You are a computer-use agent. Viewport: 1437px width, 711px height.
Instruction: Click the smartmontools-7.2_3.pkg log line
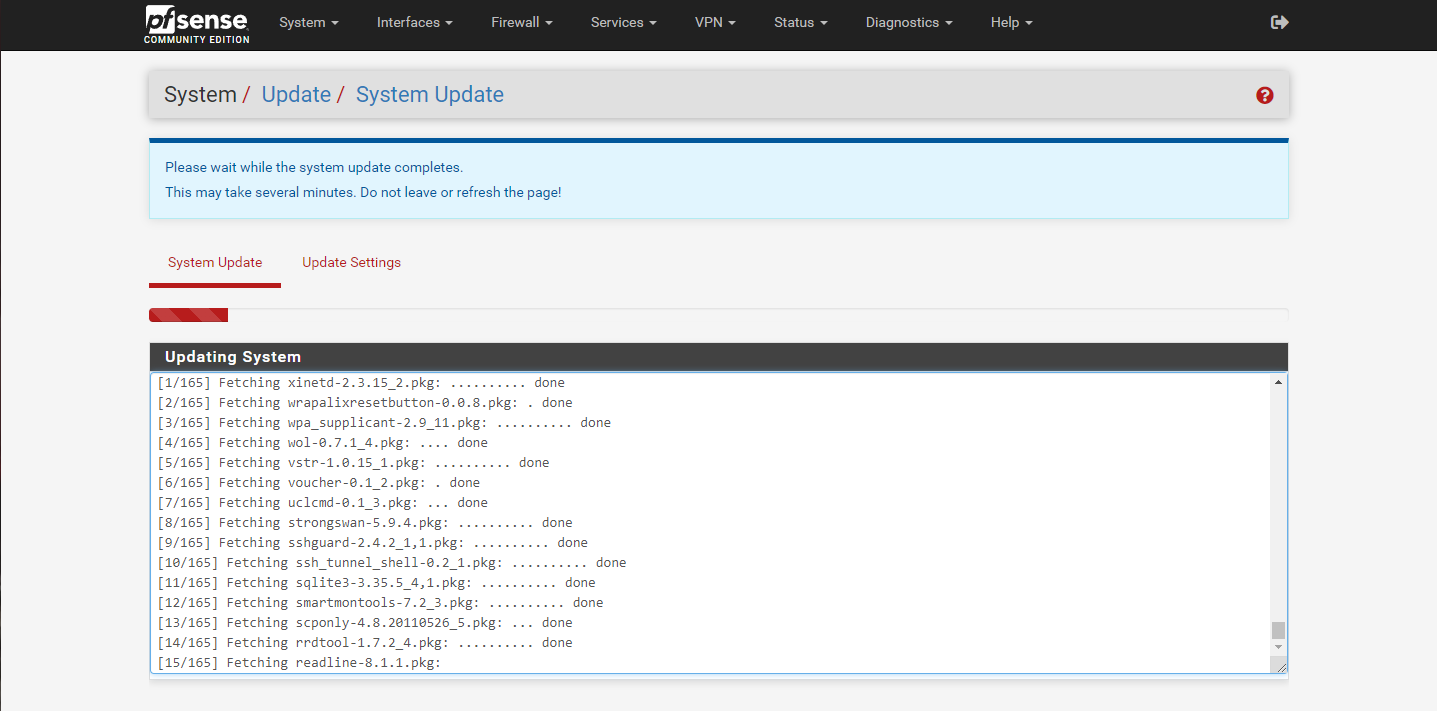click(x=381, y=603)
